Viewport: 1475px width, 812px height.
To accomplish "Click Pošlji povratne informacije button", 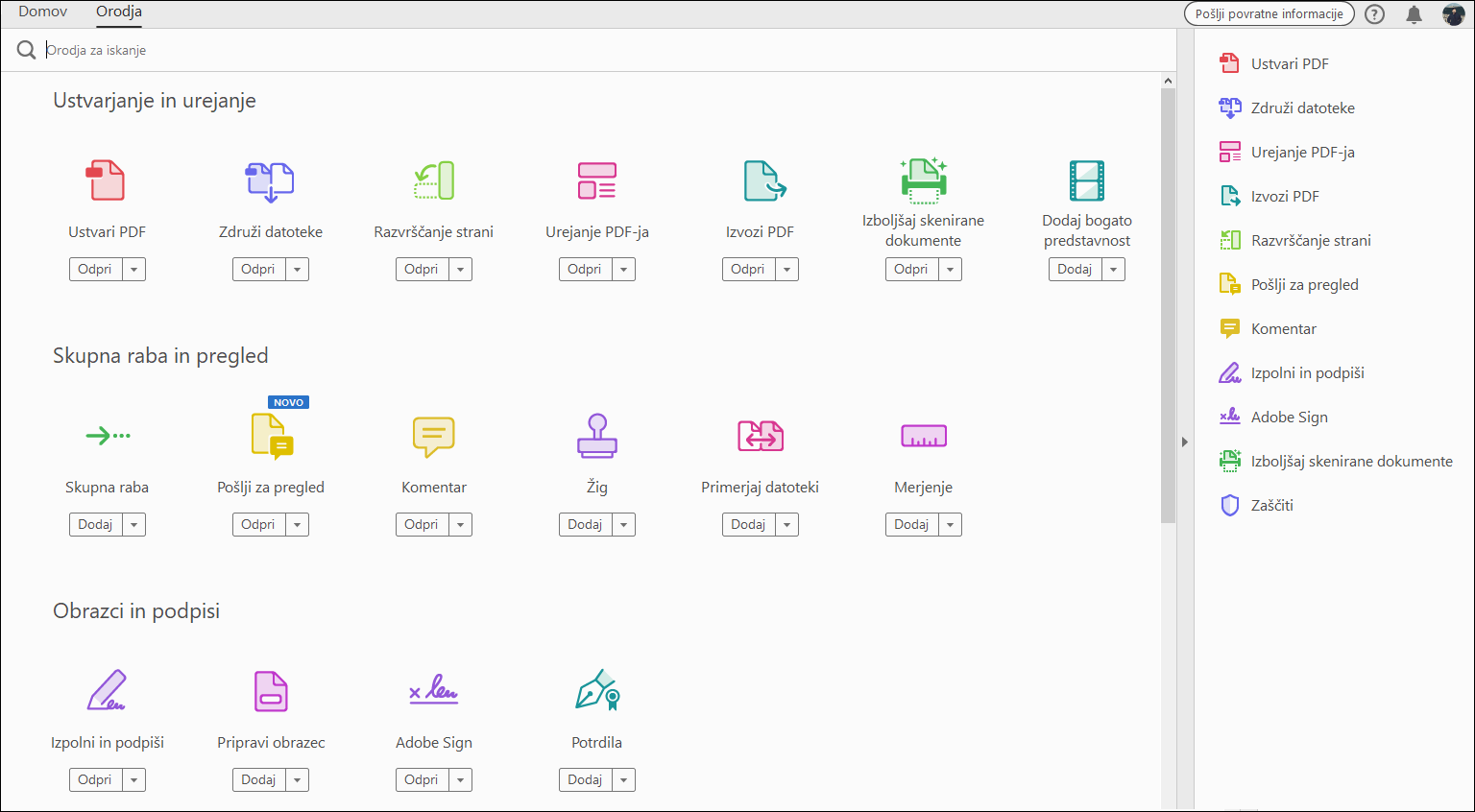I will [x=1269, y=14].
